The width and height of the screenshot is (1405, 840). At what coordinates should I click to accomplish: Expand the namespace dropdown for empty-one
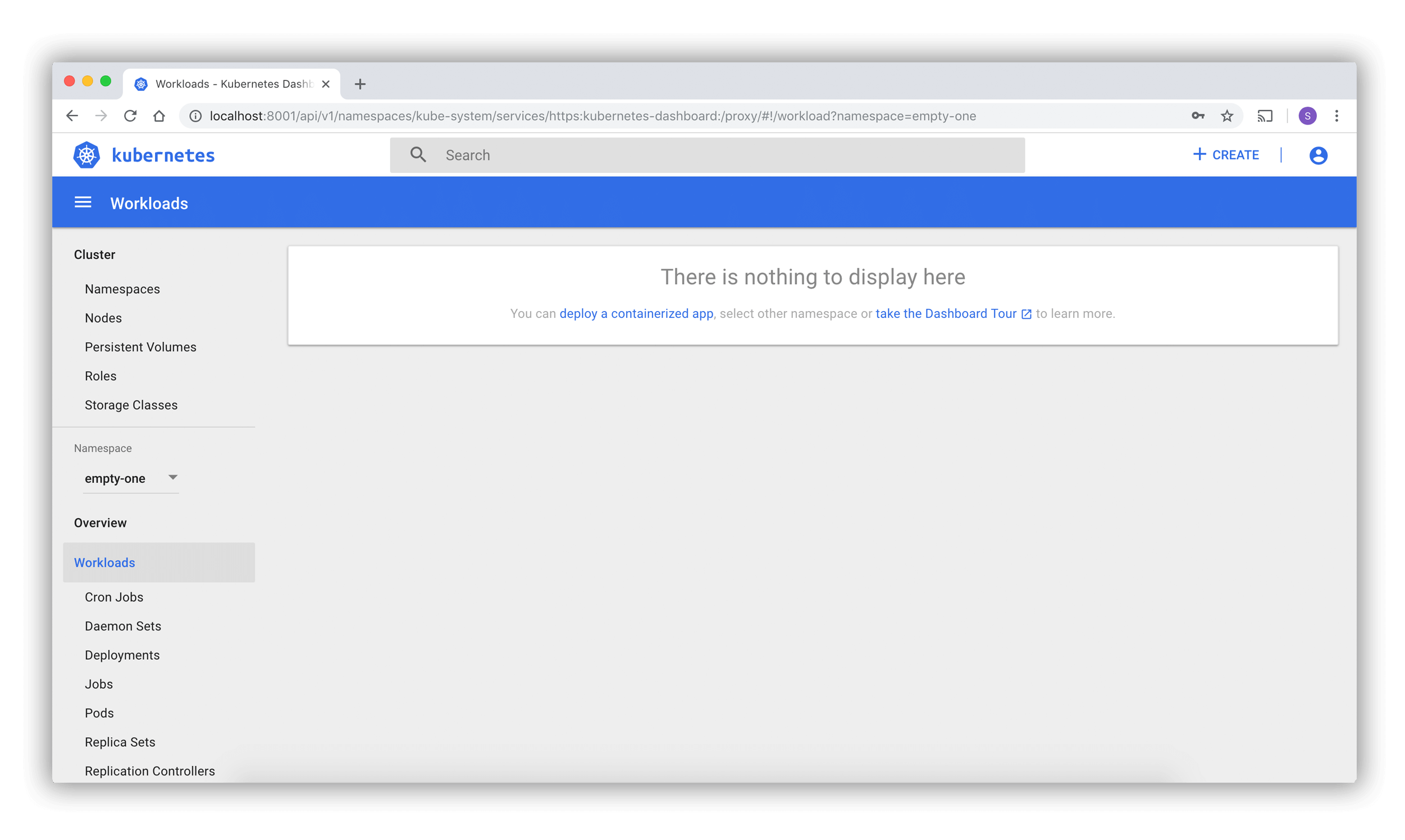coord(173,477)
